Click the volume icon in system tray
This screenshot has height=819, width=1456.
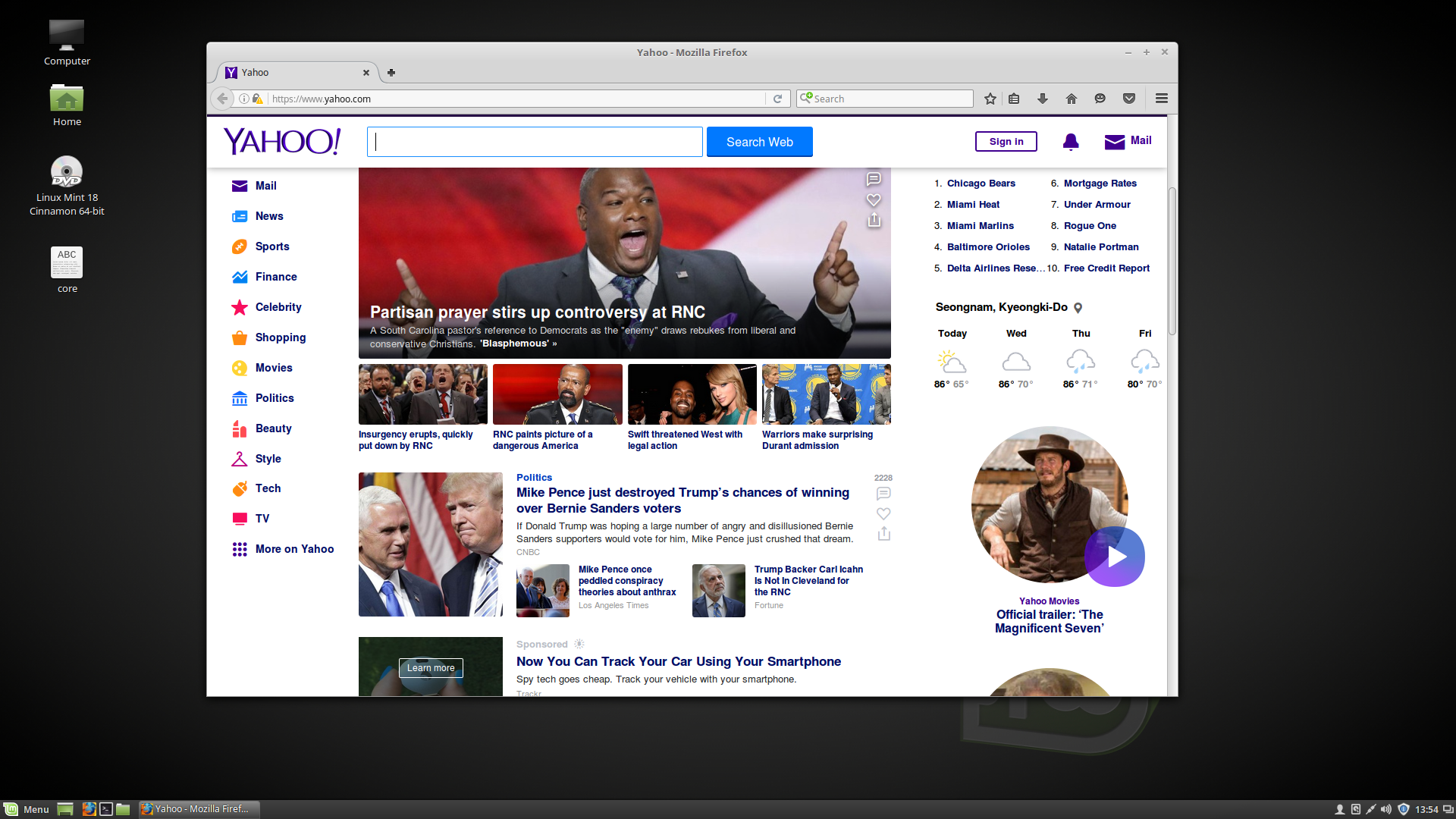click(1386, 809)
